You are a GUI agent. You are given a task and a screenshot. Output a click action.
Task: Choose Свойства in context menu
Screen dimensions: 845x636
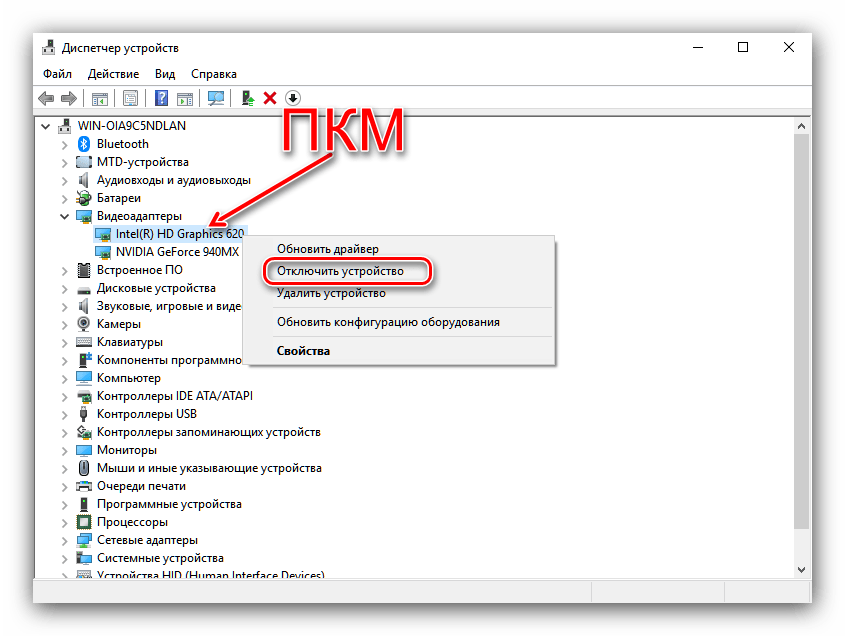tap(303, 351)
